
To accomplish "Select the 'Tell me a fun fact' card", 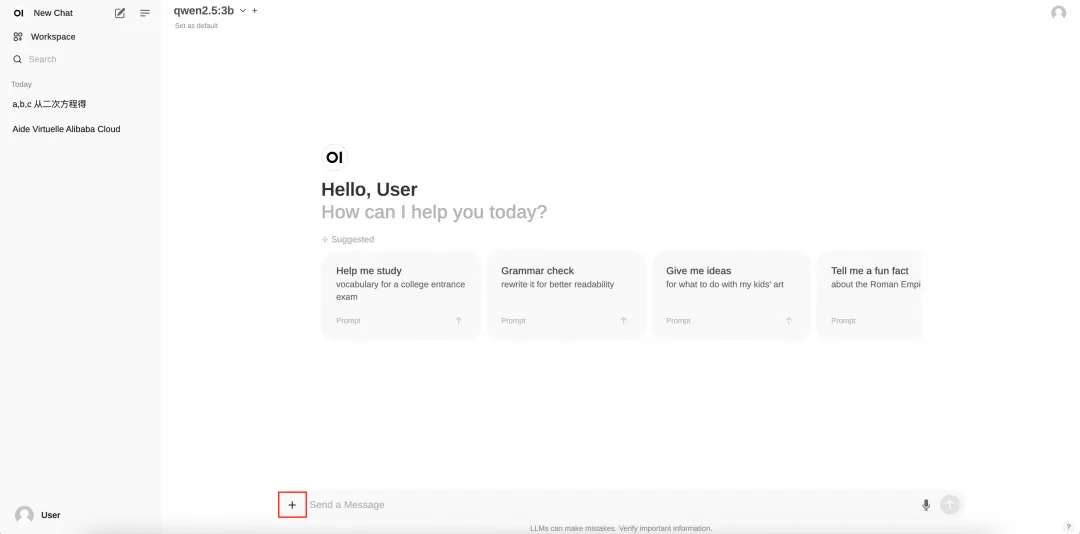I will (870, 295).
